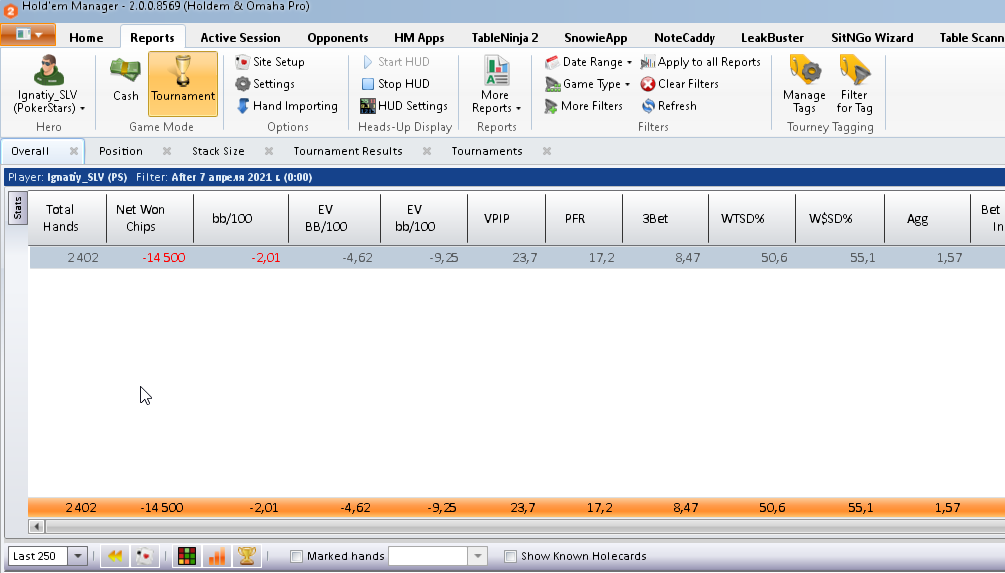Expand the vertical Stats side panel
Image resolution: width=1005 pixels, height=573 pixels.
[18, 208]
